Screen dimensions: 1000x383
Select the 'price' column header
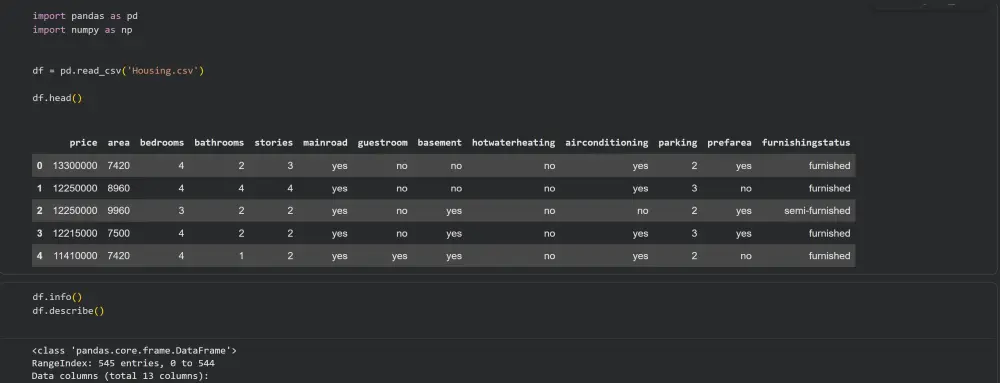[84, 143]
